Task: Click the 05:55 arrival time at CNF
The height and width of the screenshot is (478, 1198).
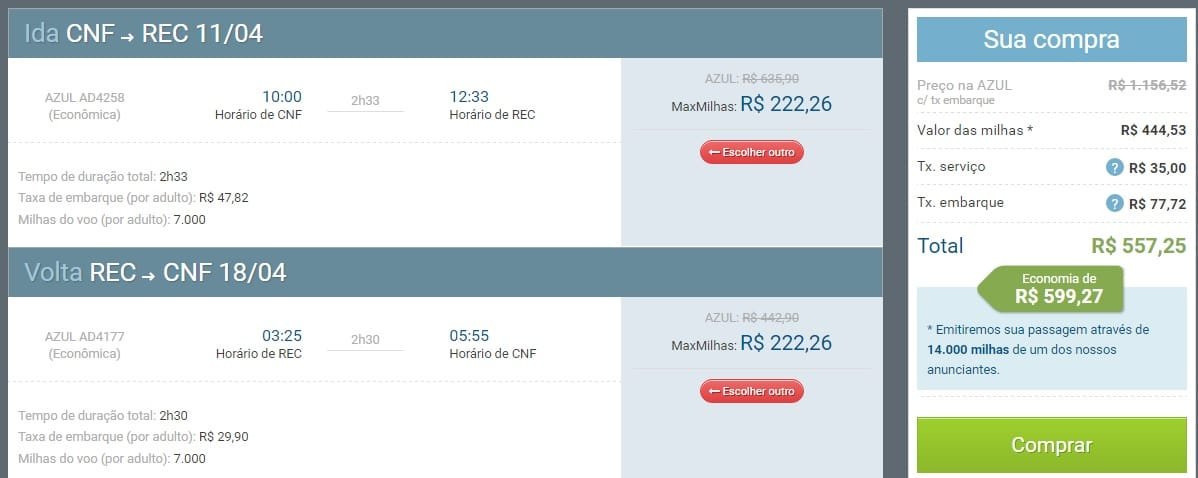Action: tap(469, 336)
